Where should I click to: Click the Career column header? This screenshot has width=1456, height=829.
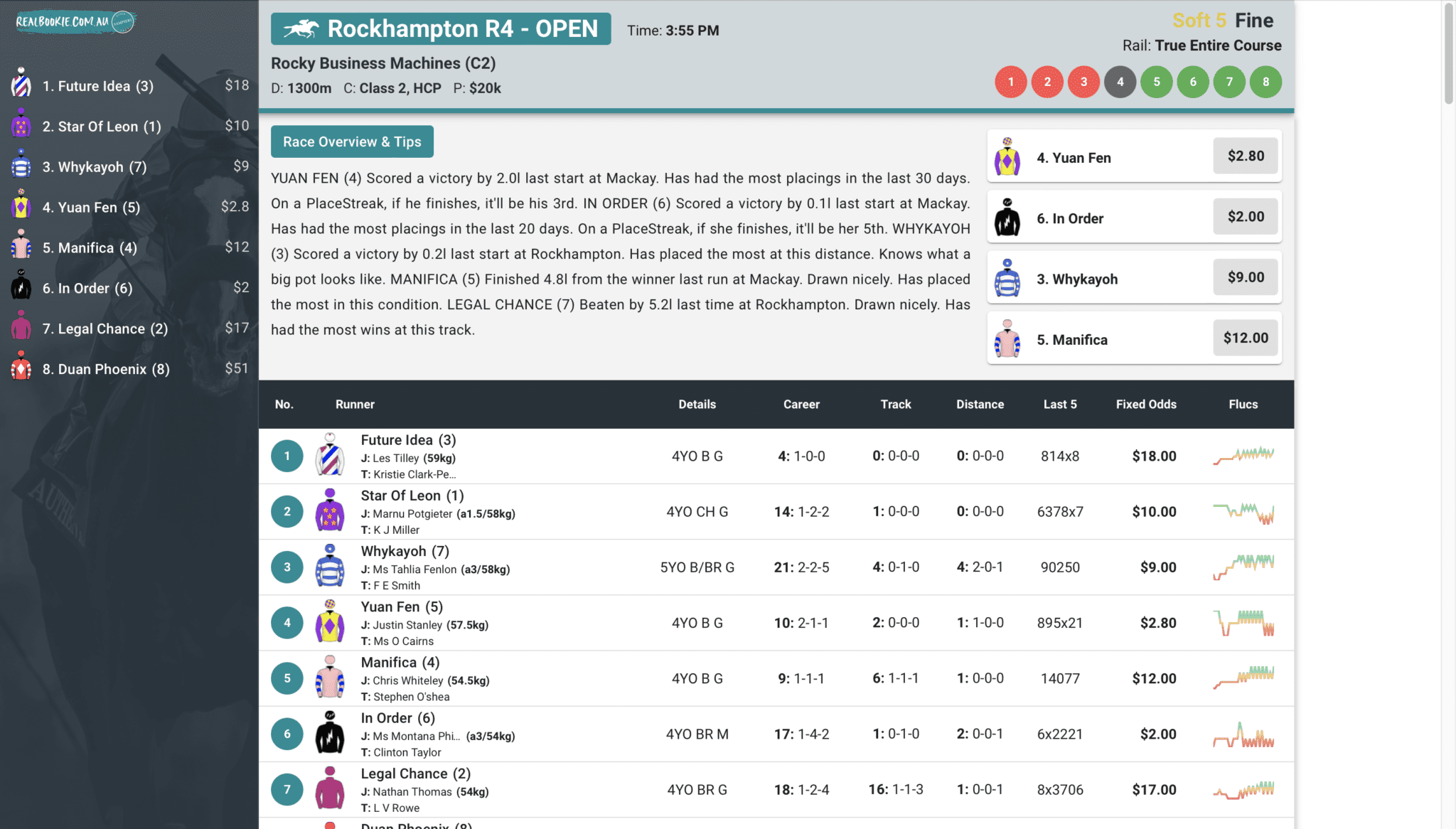(801, 404)
